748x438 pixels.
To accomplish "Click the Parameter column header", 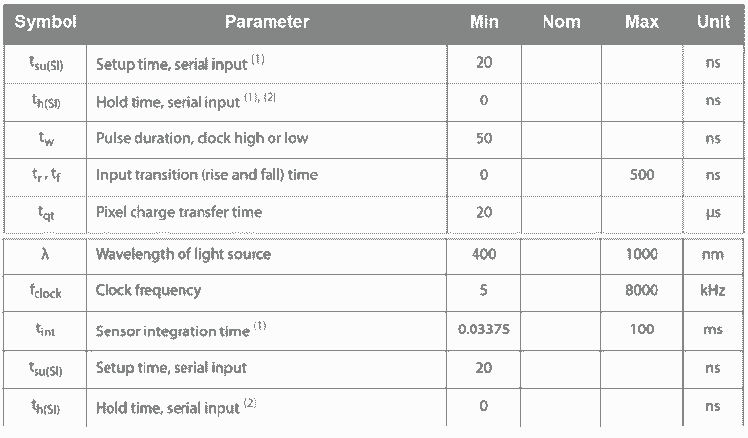I will click(266, 22).
